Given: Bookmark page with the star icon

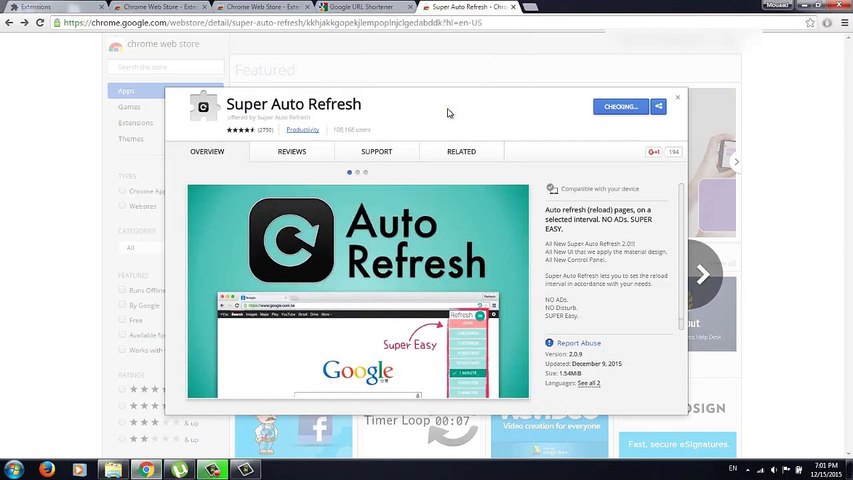Looking at the screenshot, I should tap(810, 23).
